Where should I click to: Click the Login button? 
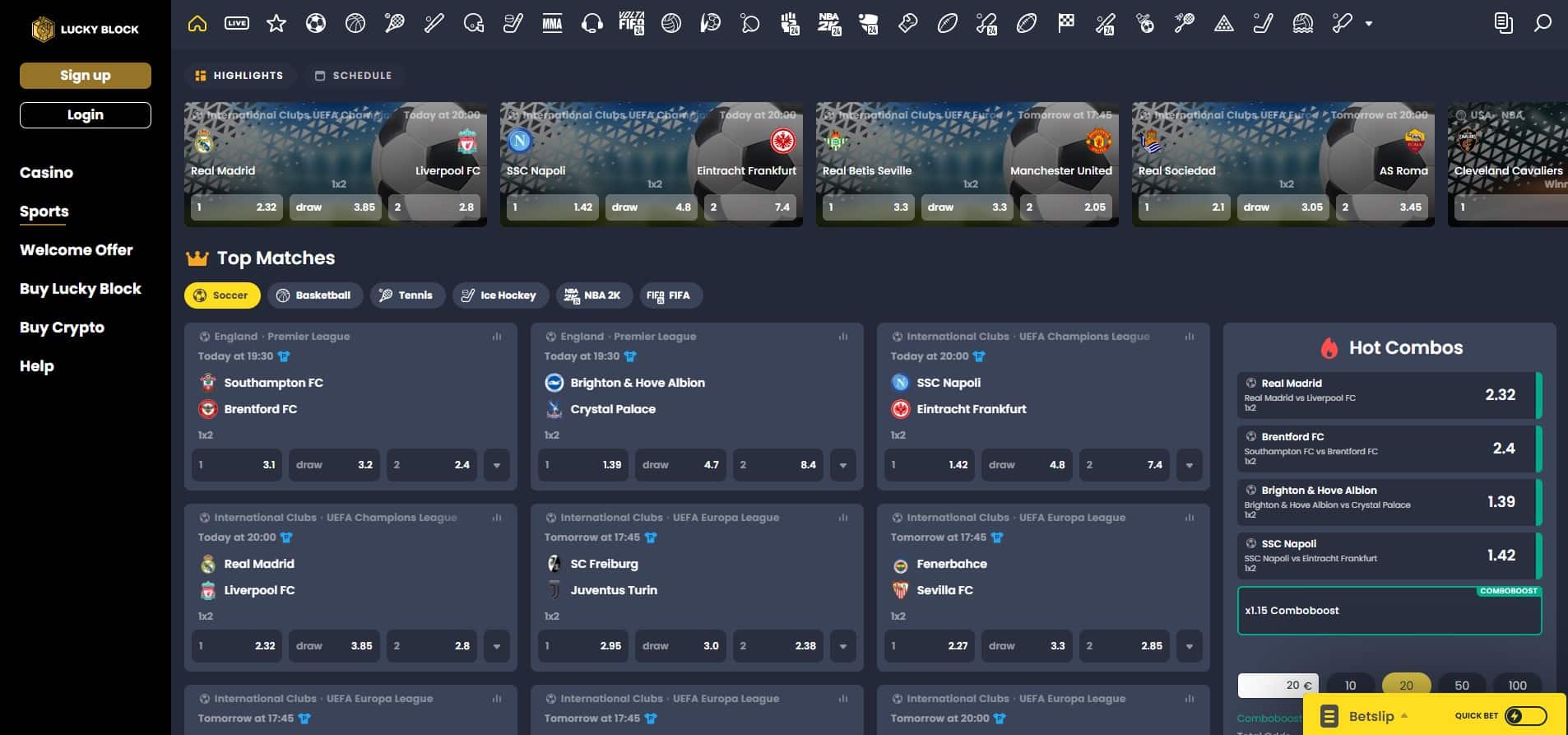pyautogui.click(x=86, y=114)
